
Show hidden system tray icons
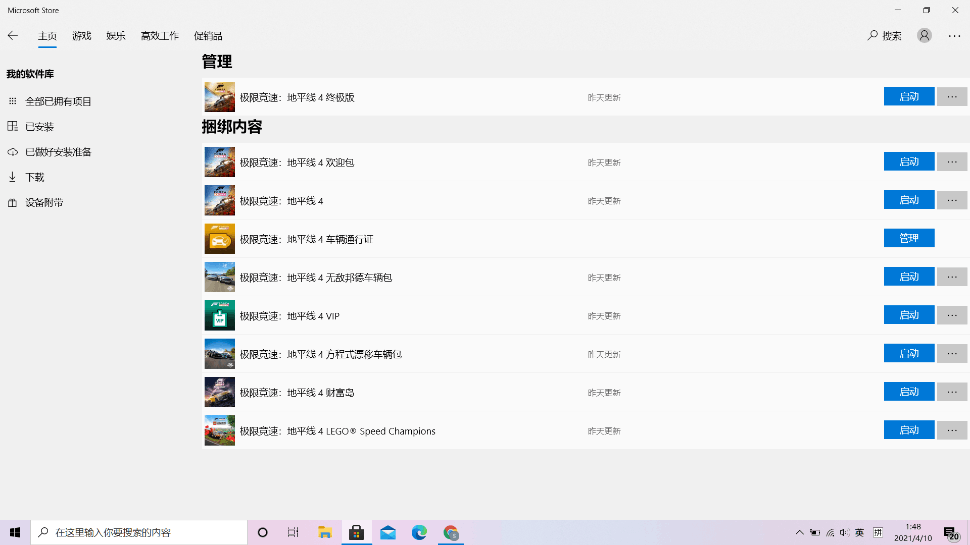click(799, 532)
